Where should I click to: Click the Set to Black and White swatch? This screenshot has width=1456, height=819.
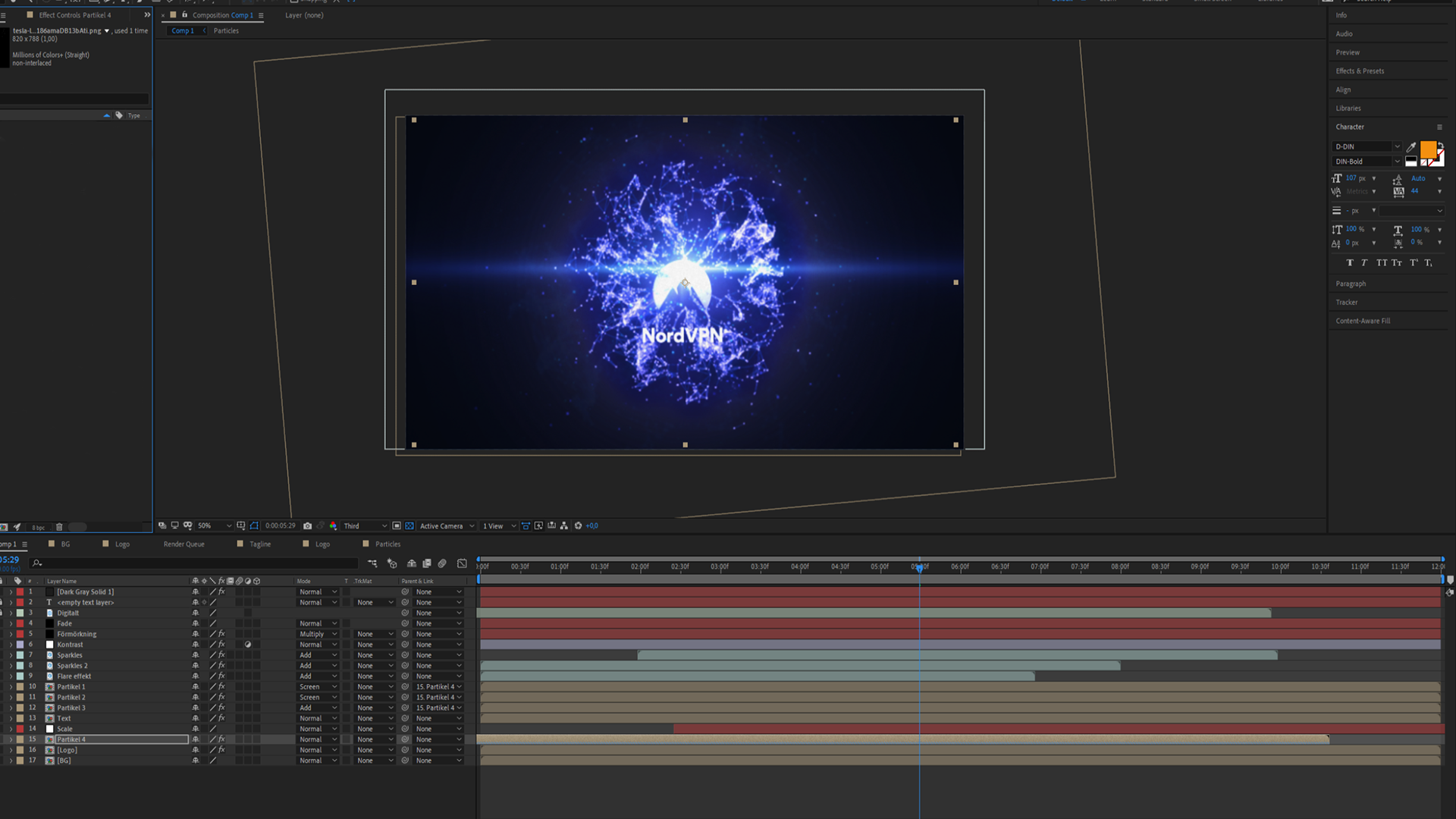tap(1411, 162)
